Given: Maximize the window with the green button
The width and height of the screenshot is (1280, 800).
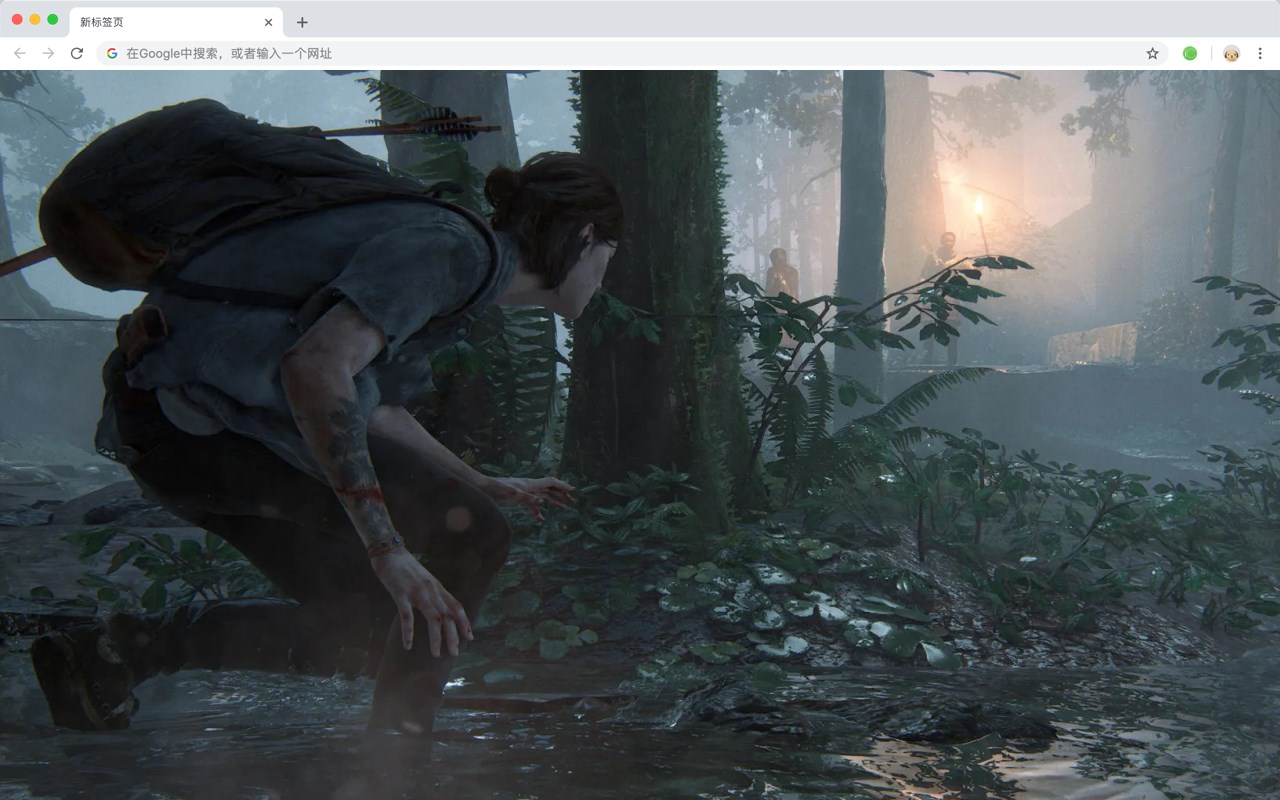Looking at the screenshot, I should coord(53,19).
